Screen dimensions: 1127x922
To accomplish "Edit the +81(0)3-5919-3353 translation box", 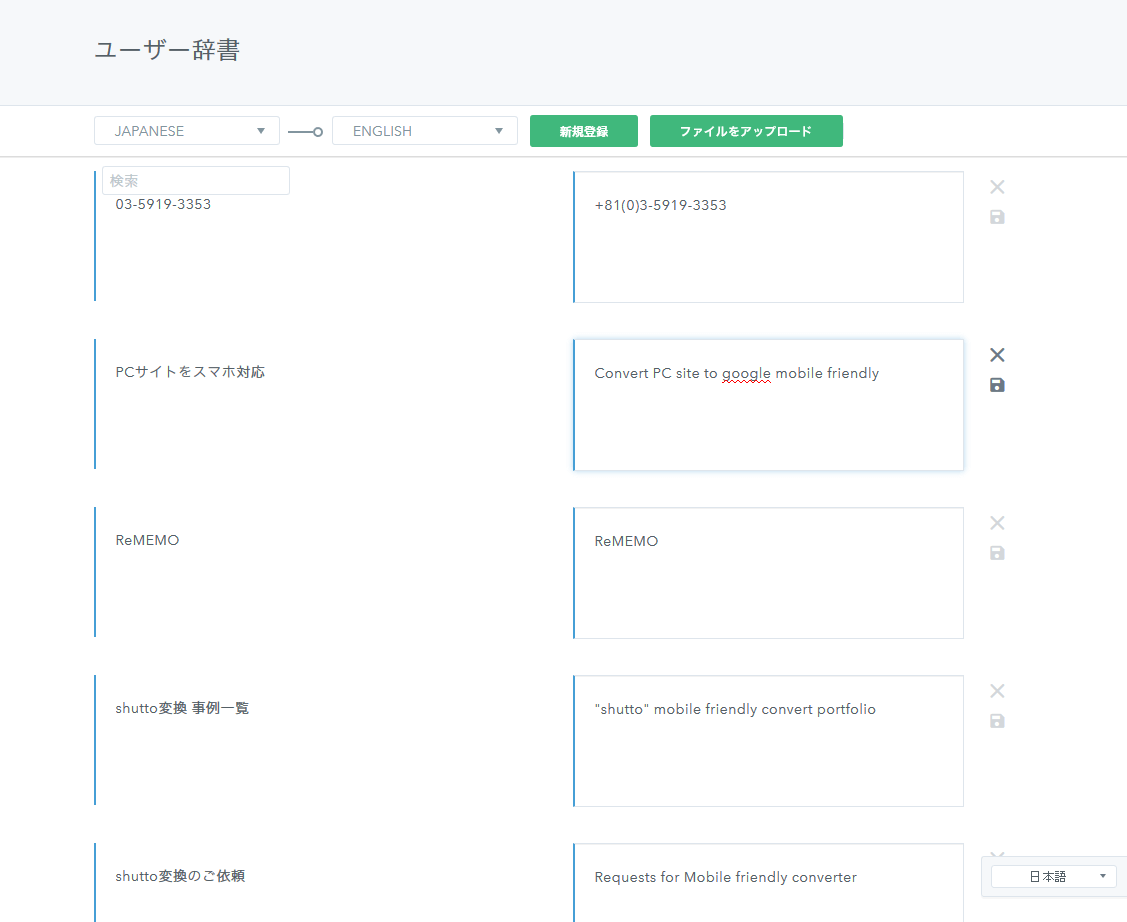I will click(x=768, y=237).
